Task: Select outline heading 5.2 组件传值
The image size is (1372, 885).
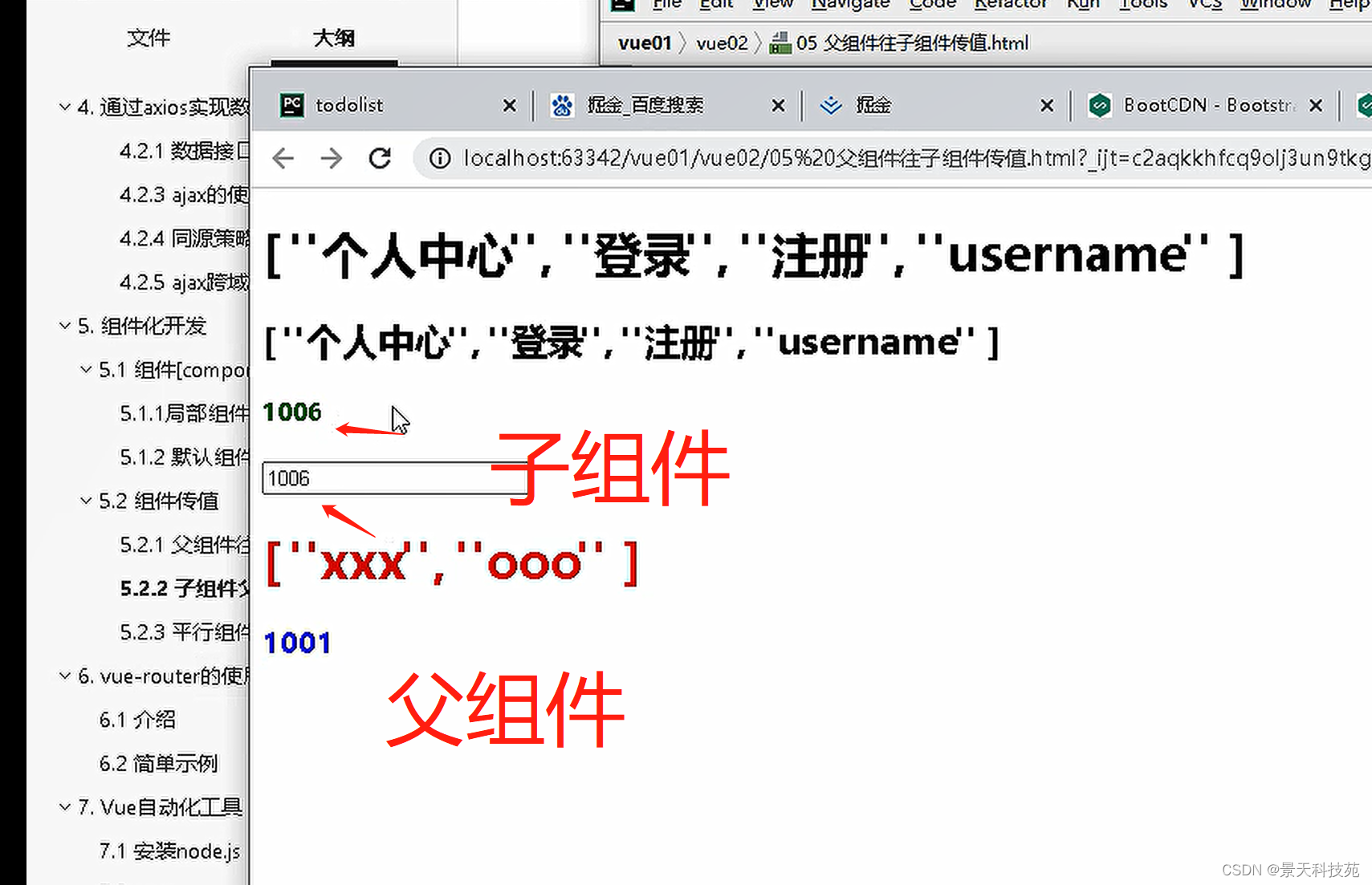Action: pyautogui.click(x=158, y=501)
